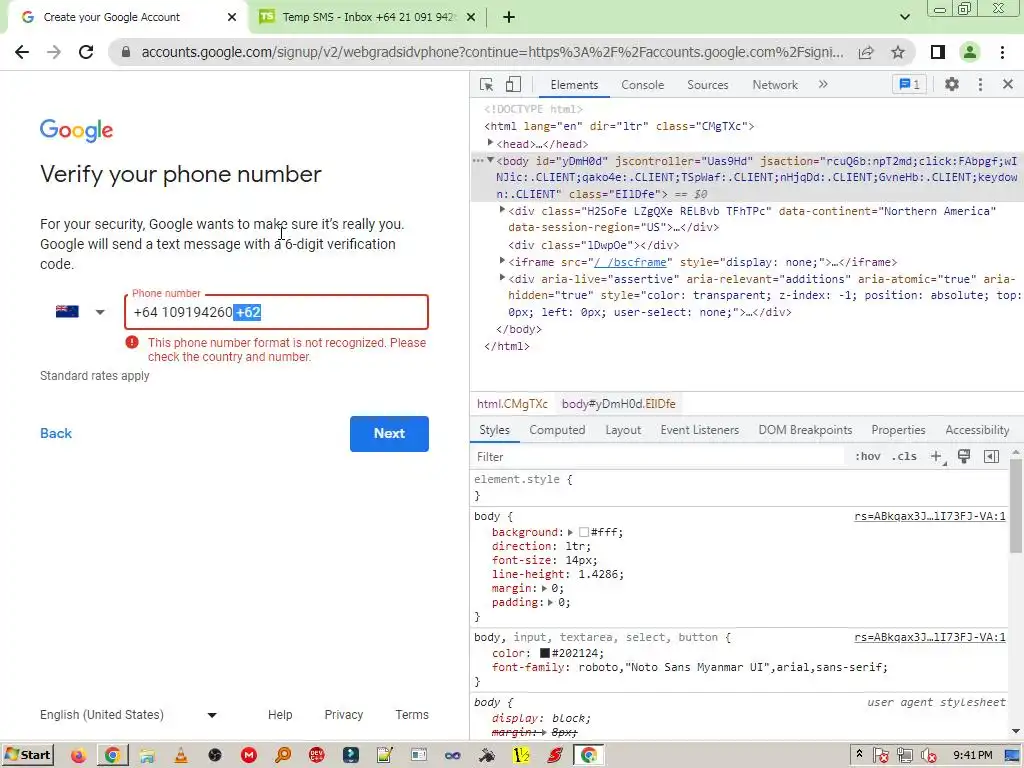The height and width of the screenshot is (768, 1024).
Task: Open the Computed styles tab
Action: (x=557, y=430)
